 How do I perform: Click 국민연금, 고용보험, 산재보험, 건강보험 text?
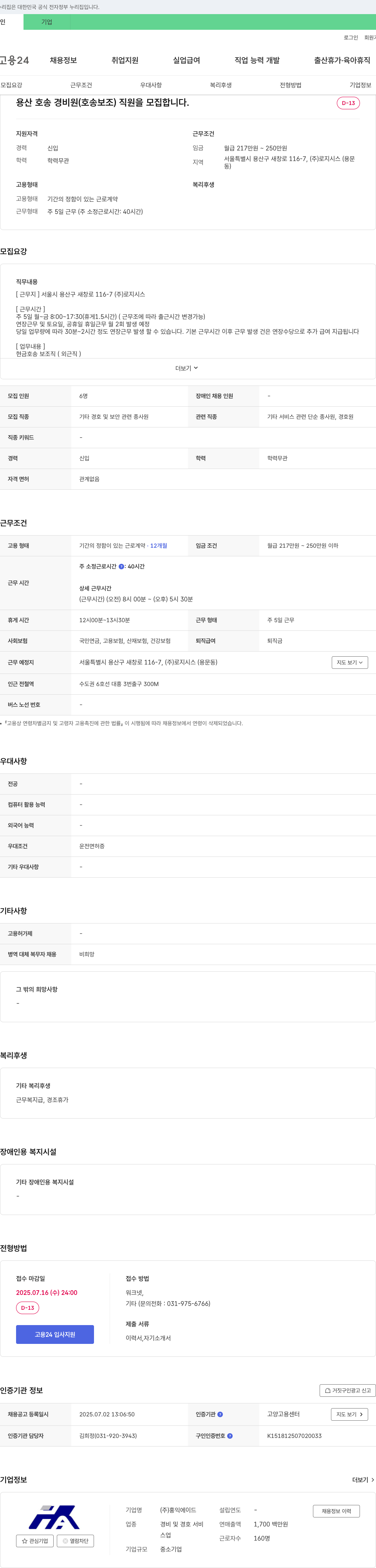point(125,641)
